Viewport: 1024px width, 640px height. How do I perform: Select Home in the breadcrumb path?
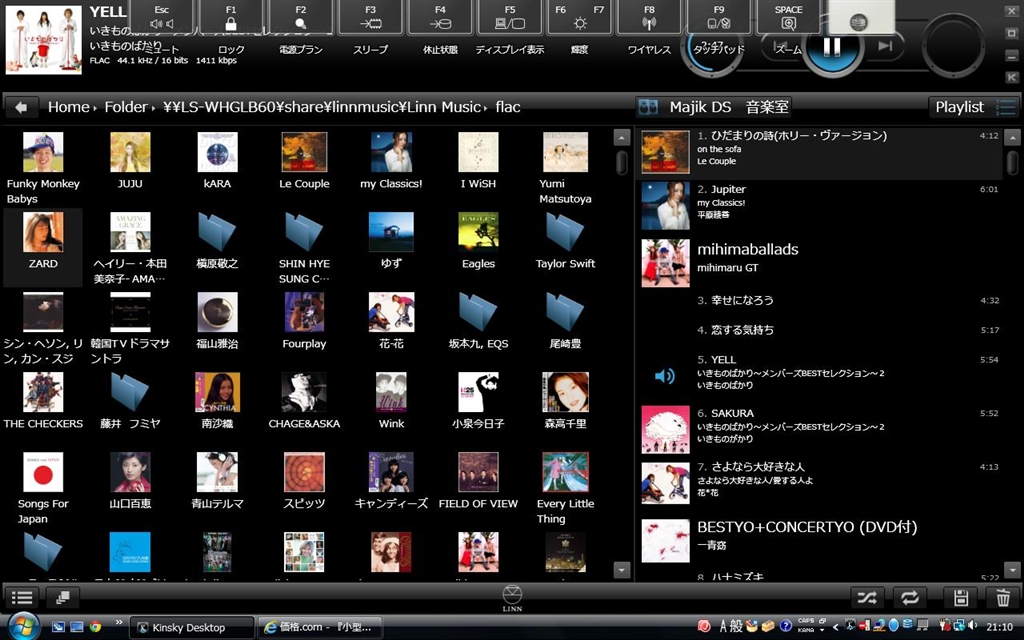[68, 107]
